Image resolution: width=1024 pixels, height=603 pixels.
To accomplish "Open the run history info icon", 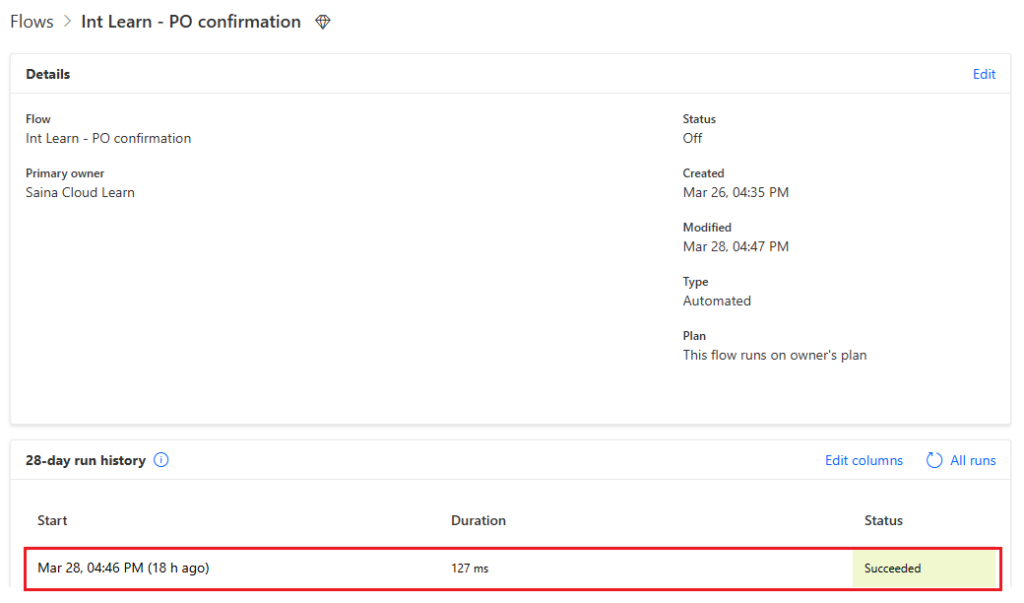I will pos(161,460).
